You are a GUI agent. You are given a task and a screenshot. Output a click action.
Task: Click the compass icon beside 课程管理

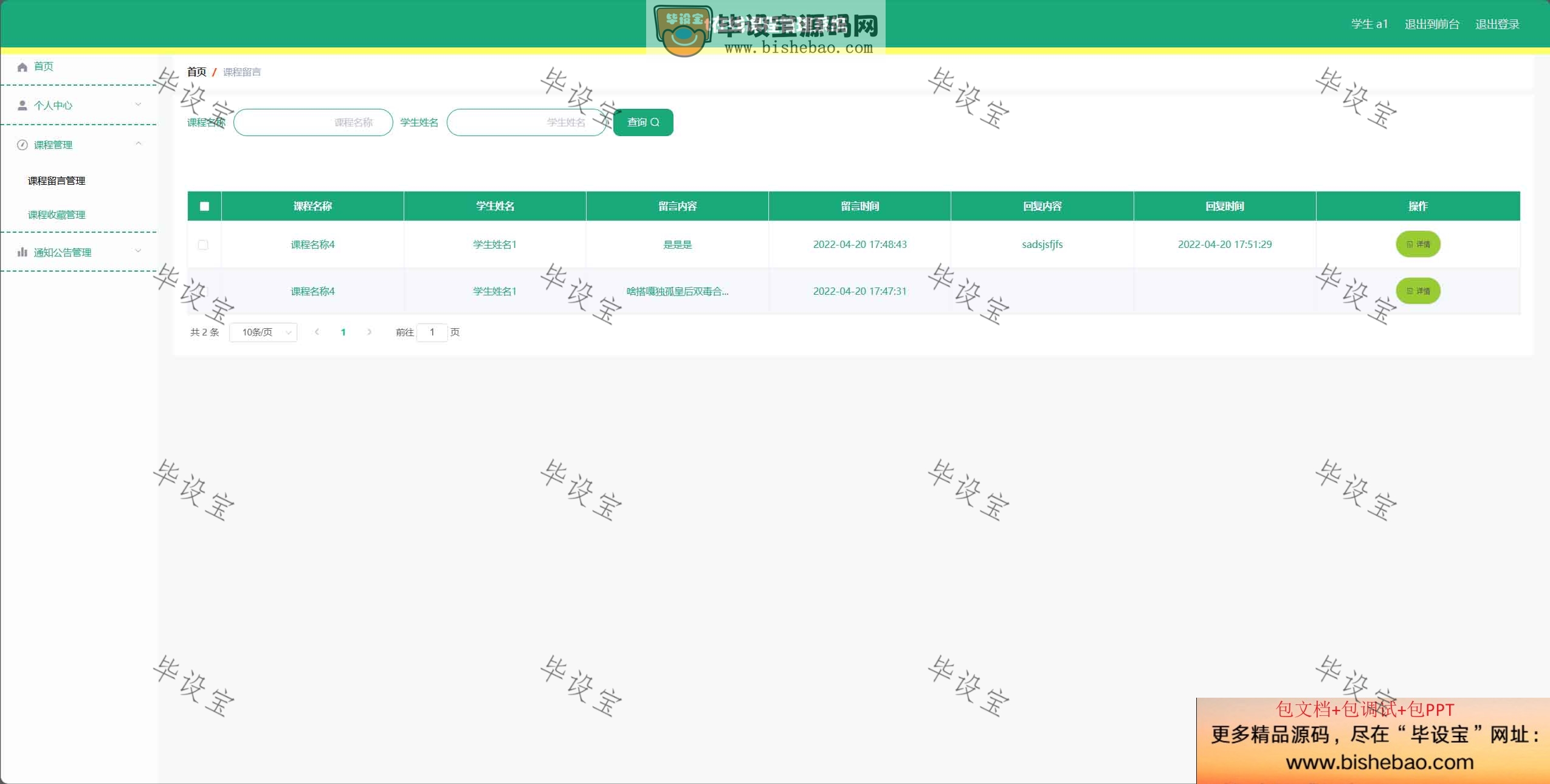coord(22,145)
